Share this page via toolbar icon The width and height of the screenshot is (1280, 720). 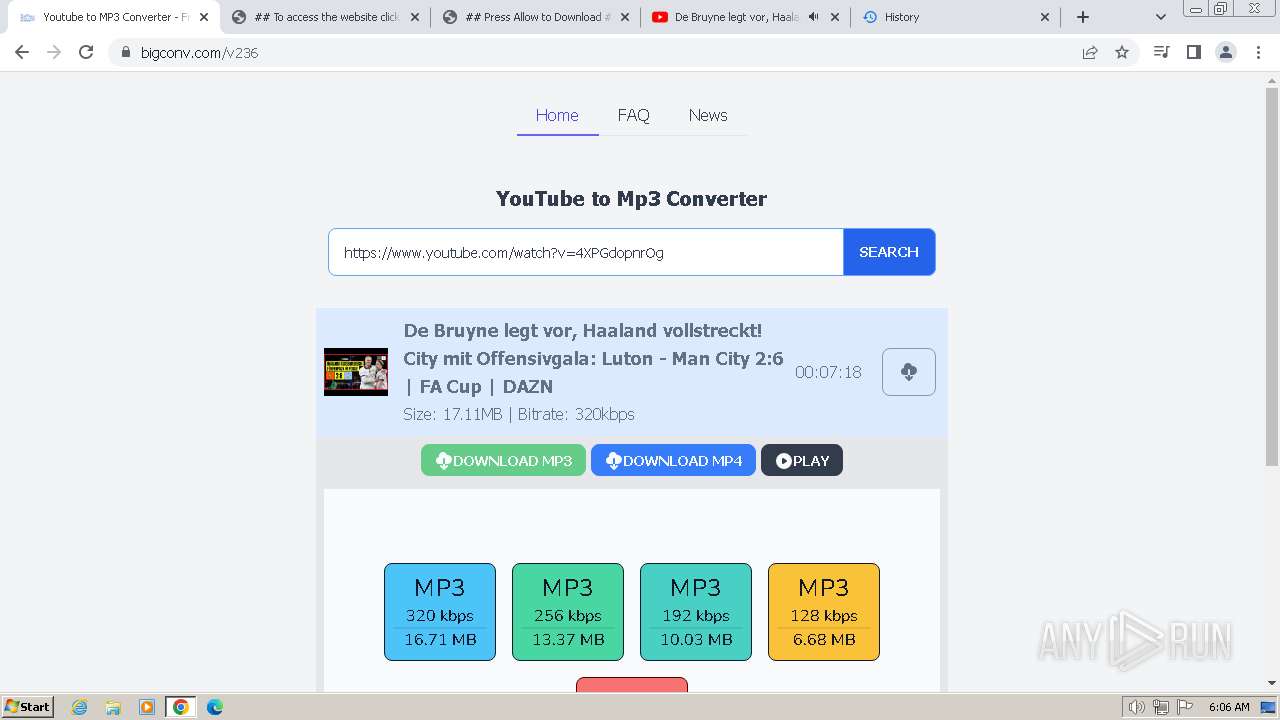[x=1090, y=52]
